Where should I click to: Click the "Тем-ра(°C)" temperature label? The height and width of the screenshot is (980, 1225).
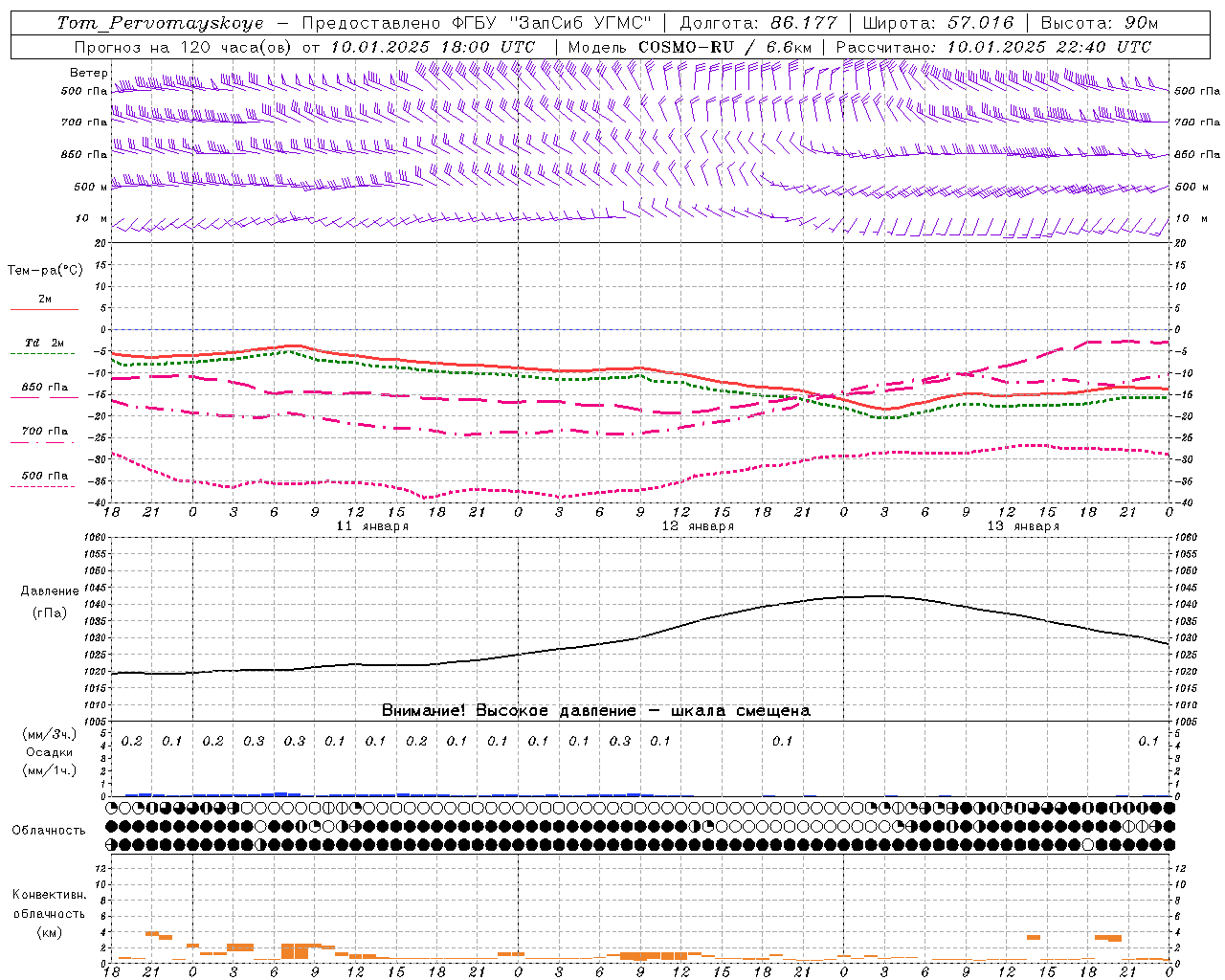[45, 271]
